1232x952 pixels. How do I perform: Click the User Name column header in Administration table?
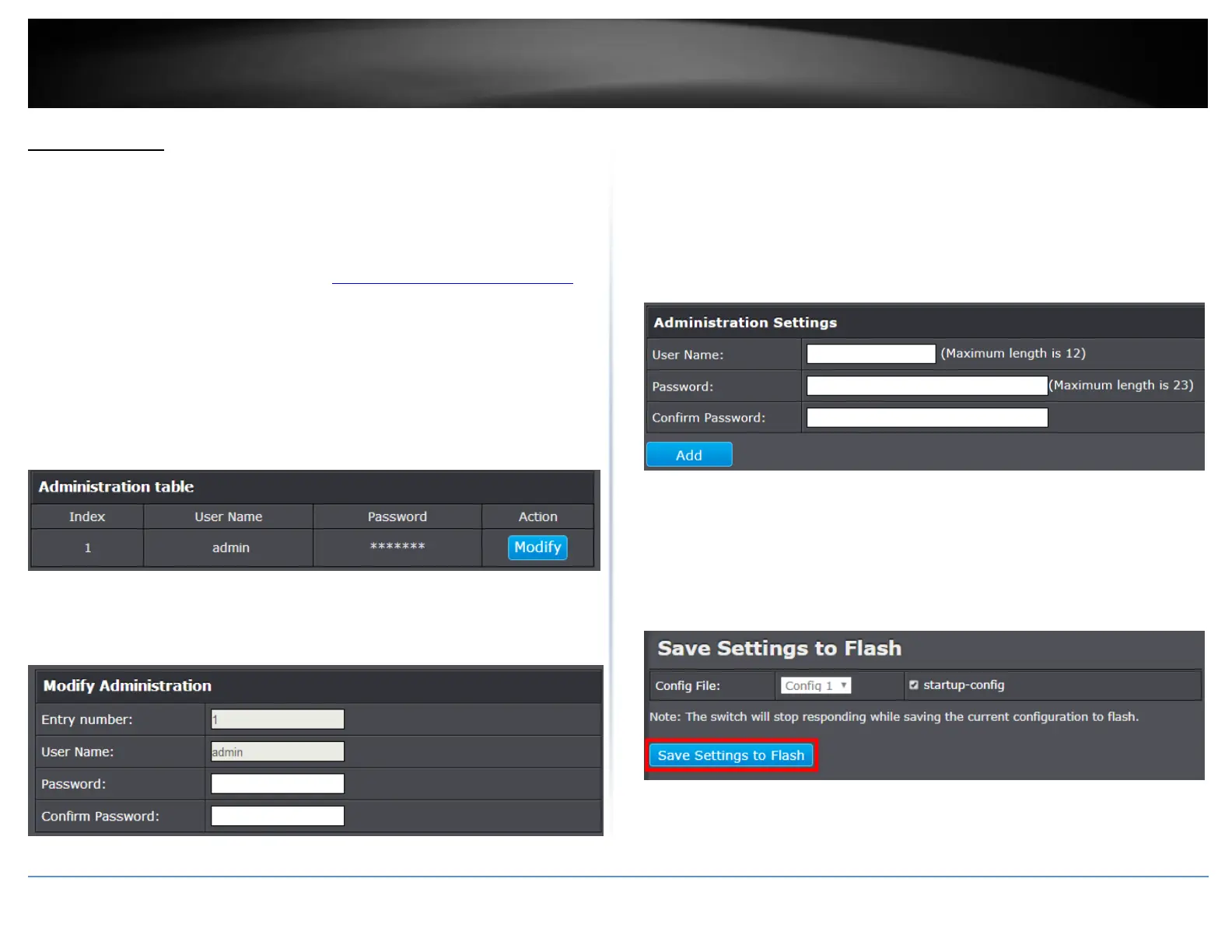[229, 516]
